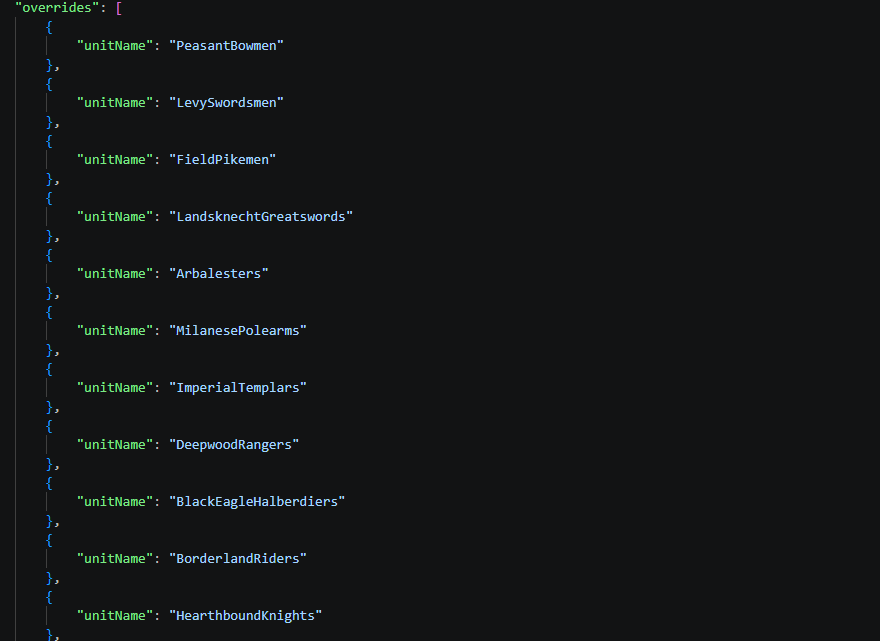Click the "HearthboundKnights" string value
Image resolution: width=880 pixels, height=641 pixels.
click(x=245, y=615)
